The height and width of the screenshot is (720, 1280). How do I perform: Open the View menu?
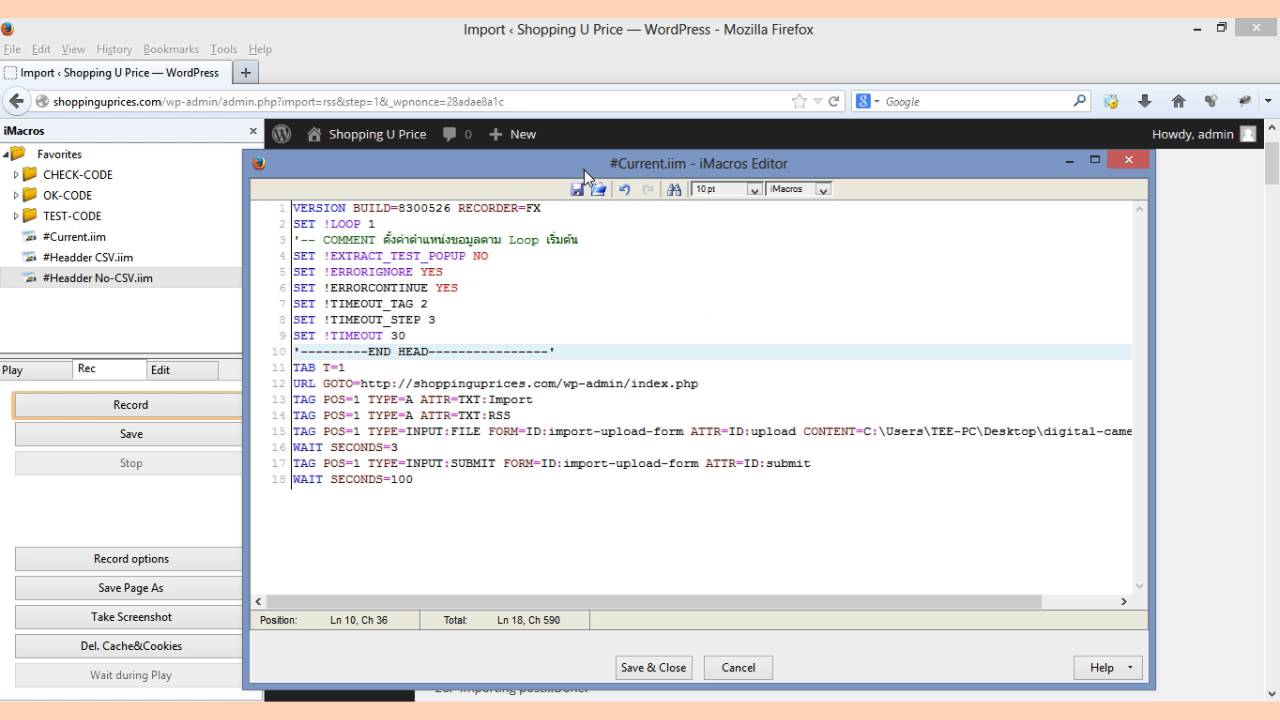pyautogui.click(x=73, y=49)
